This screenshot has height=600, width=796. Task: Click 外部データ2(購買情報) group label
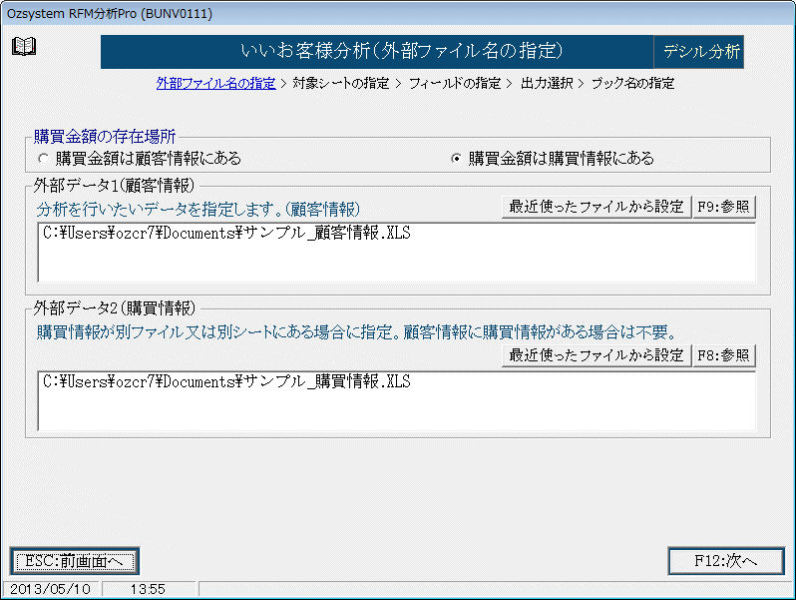(114, 308)
